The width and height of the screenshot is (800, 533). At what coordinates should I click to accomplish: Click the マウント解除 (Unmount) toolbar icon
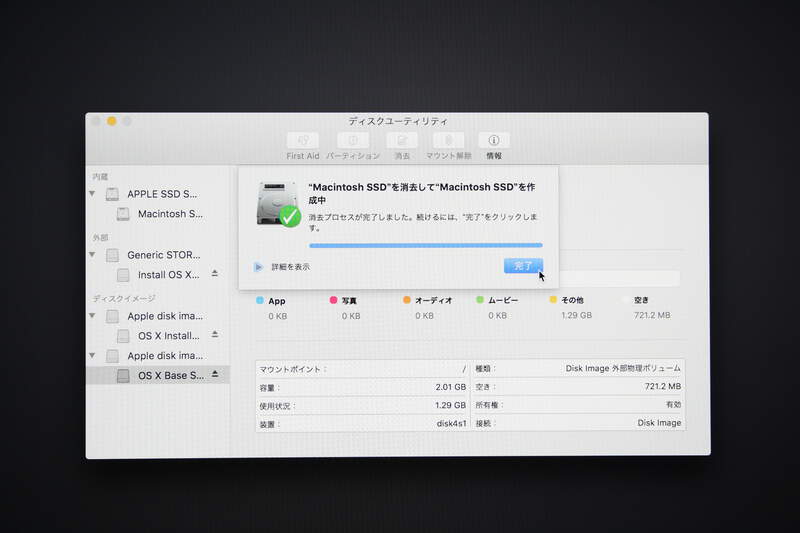tap(448, 141)
